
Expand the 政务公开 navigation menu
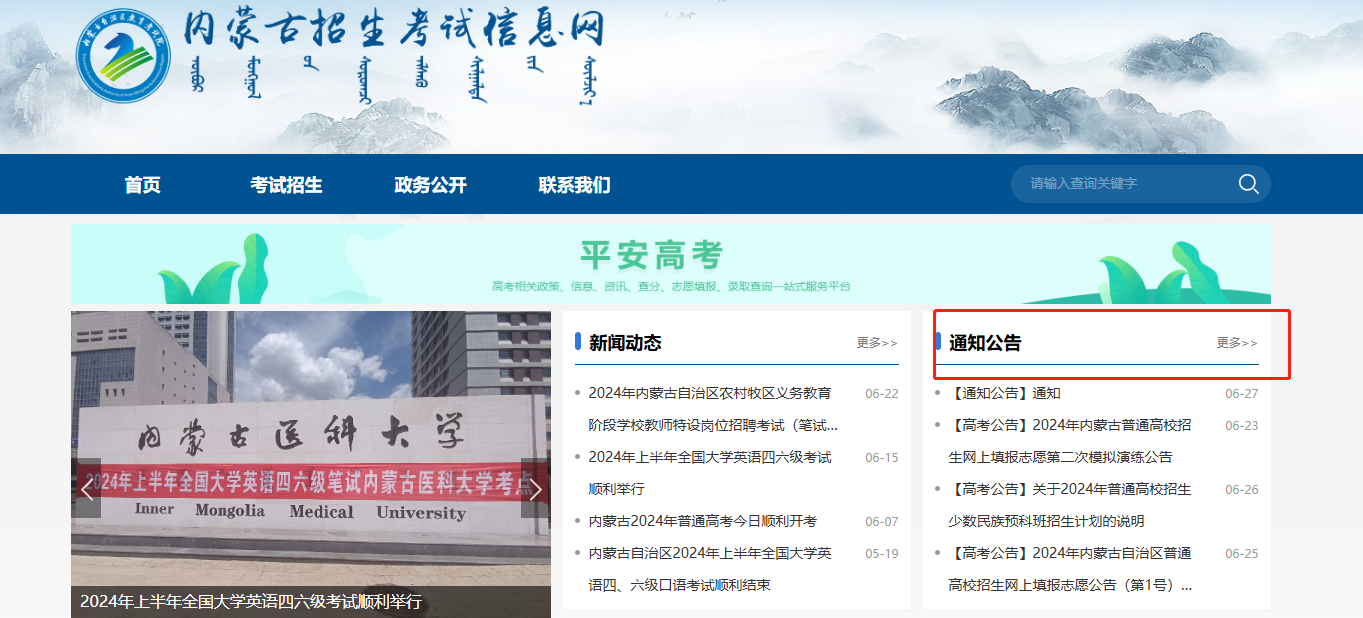coord(430,185)
